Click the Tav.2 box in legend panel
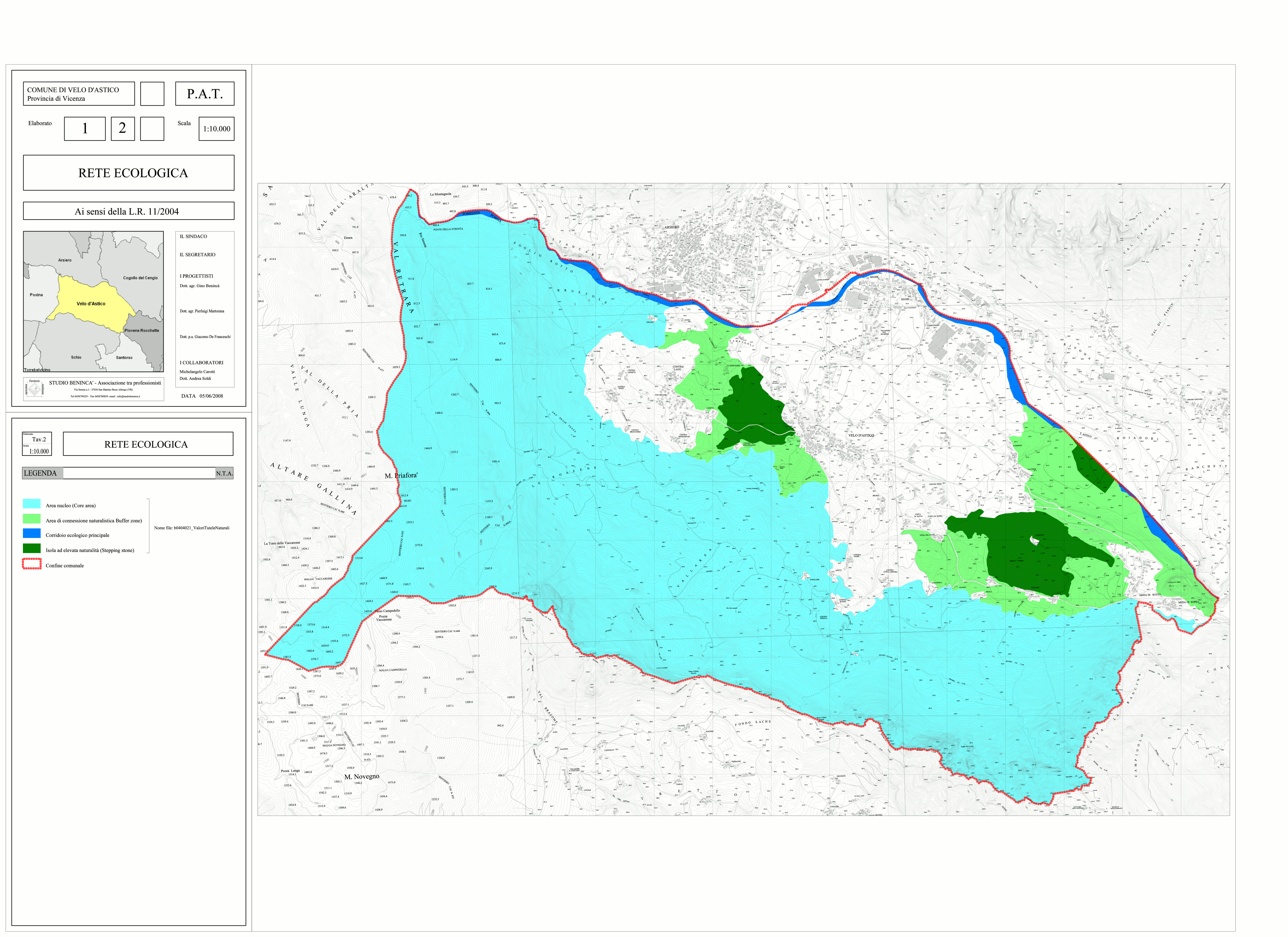Screen dimensions: 1288x937 coord(39,439)
